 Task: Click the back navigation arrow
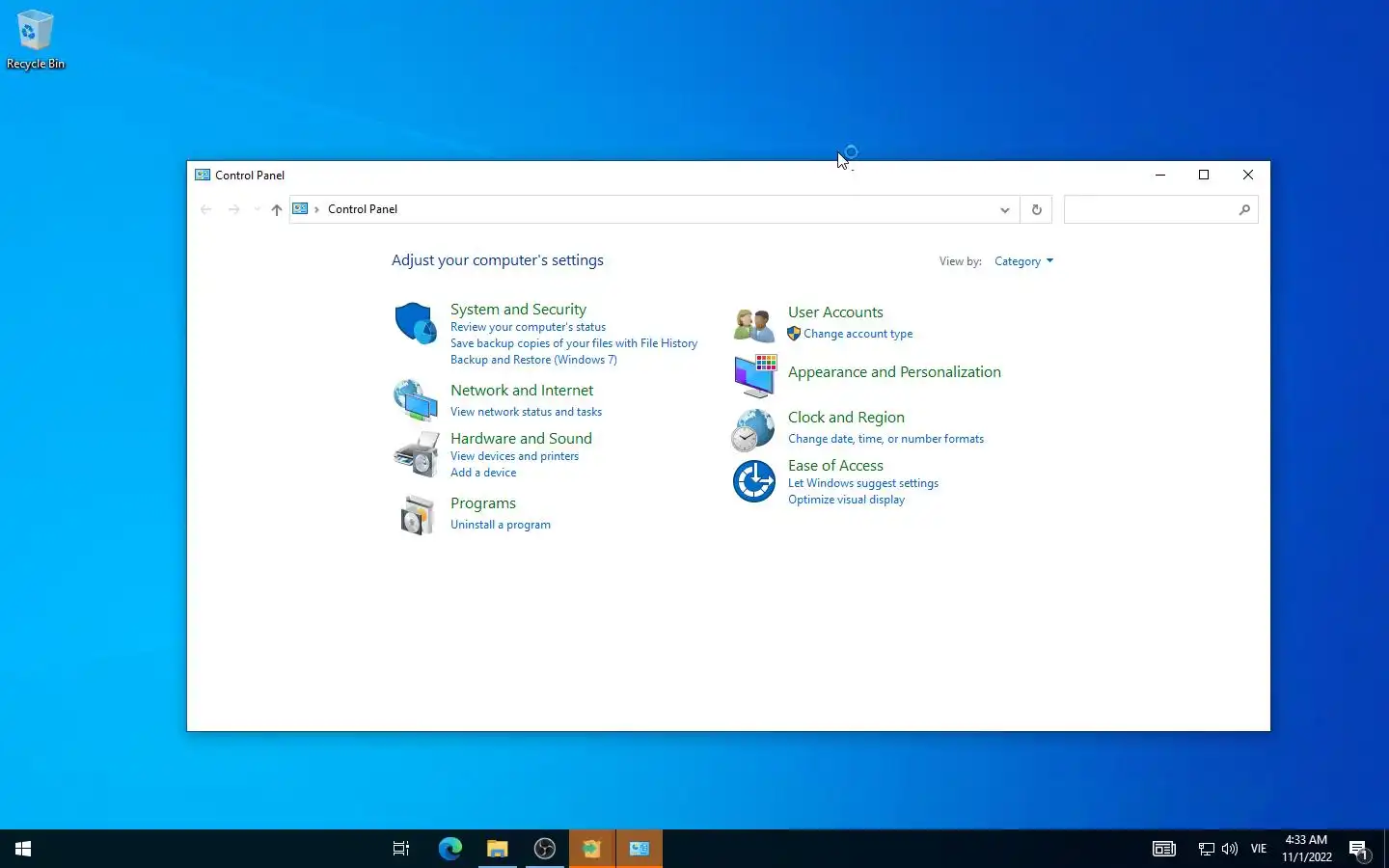pyautogui.click(x=205, y=209)
